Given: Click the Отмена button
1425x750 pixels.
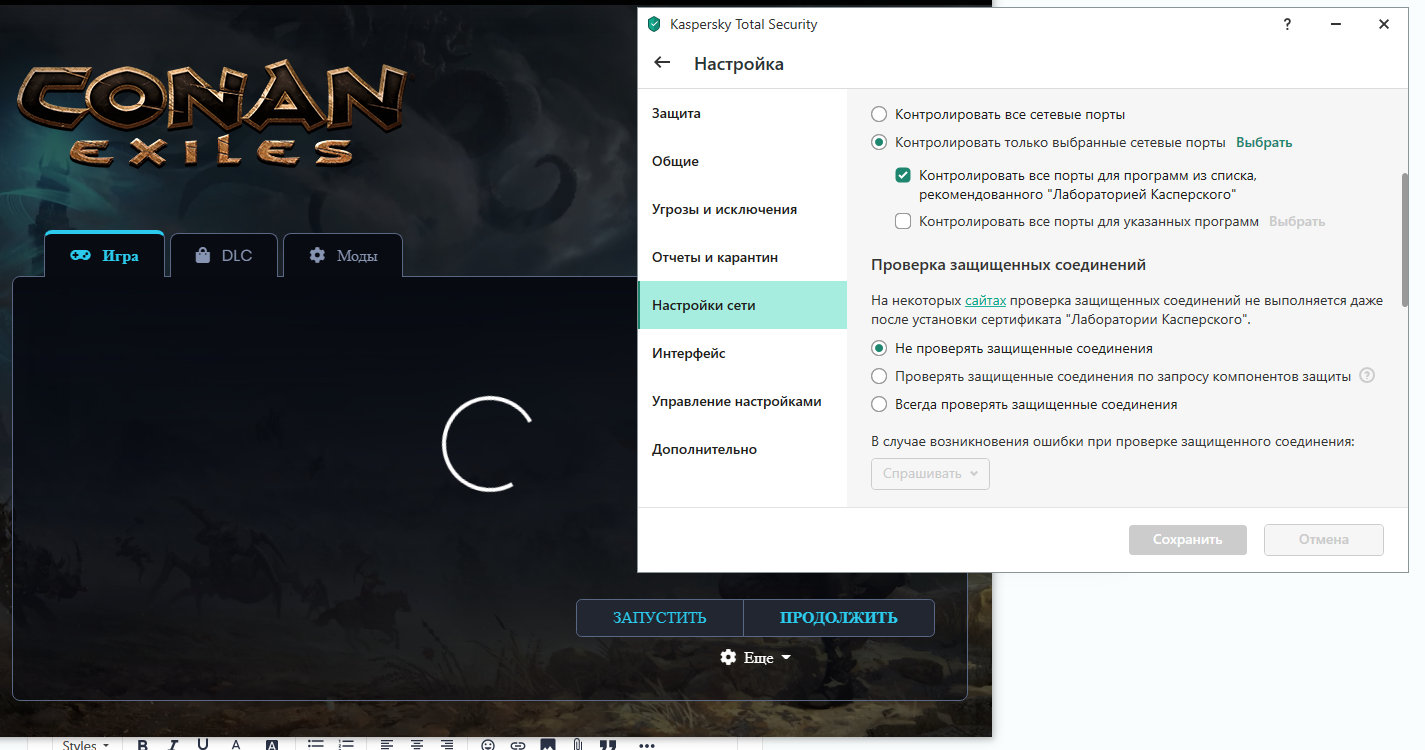Looking at the screenshot, I should coord(1324,539).
